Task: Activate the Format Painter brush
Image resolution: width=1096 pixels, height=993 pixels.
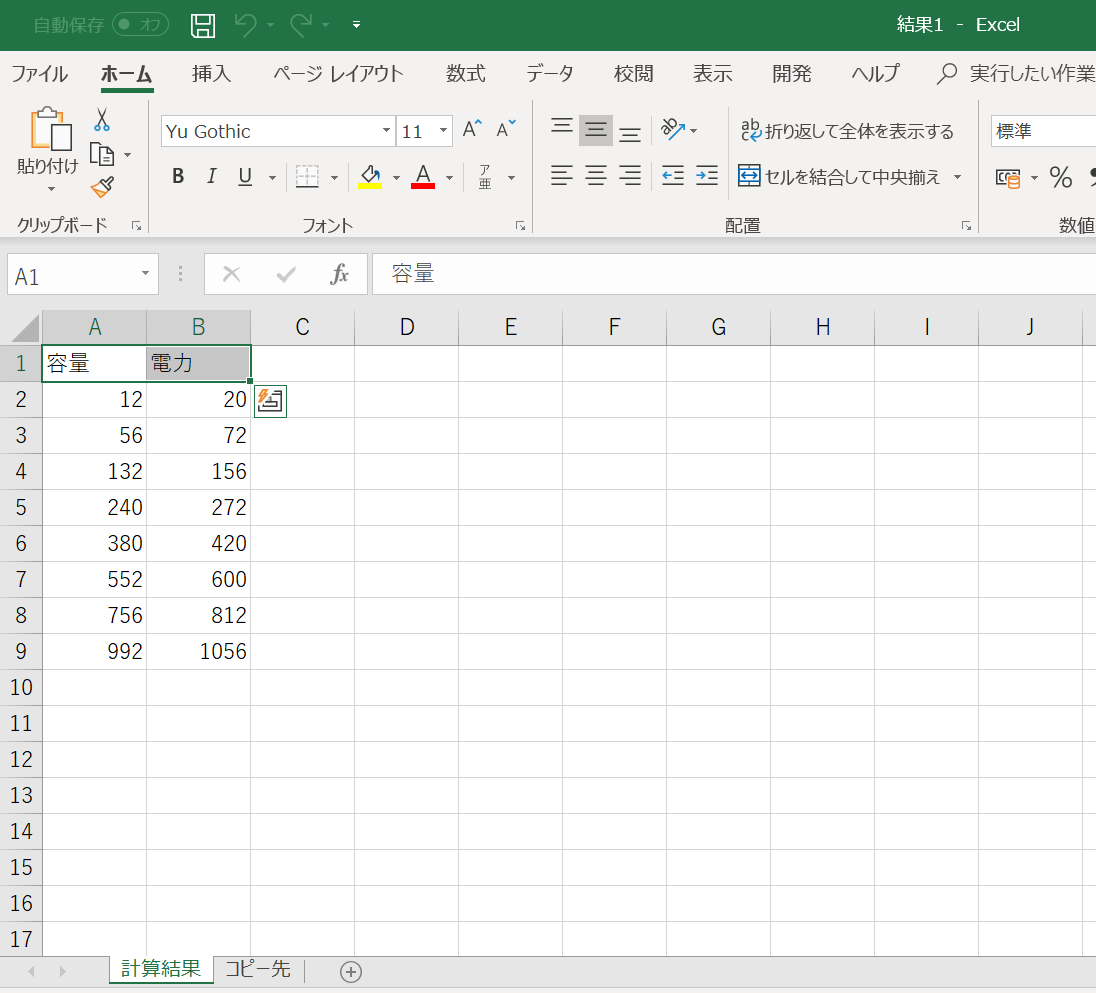Action: (102, 187)
